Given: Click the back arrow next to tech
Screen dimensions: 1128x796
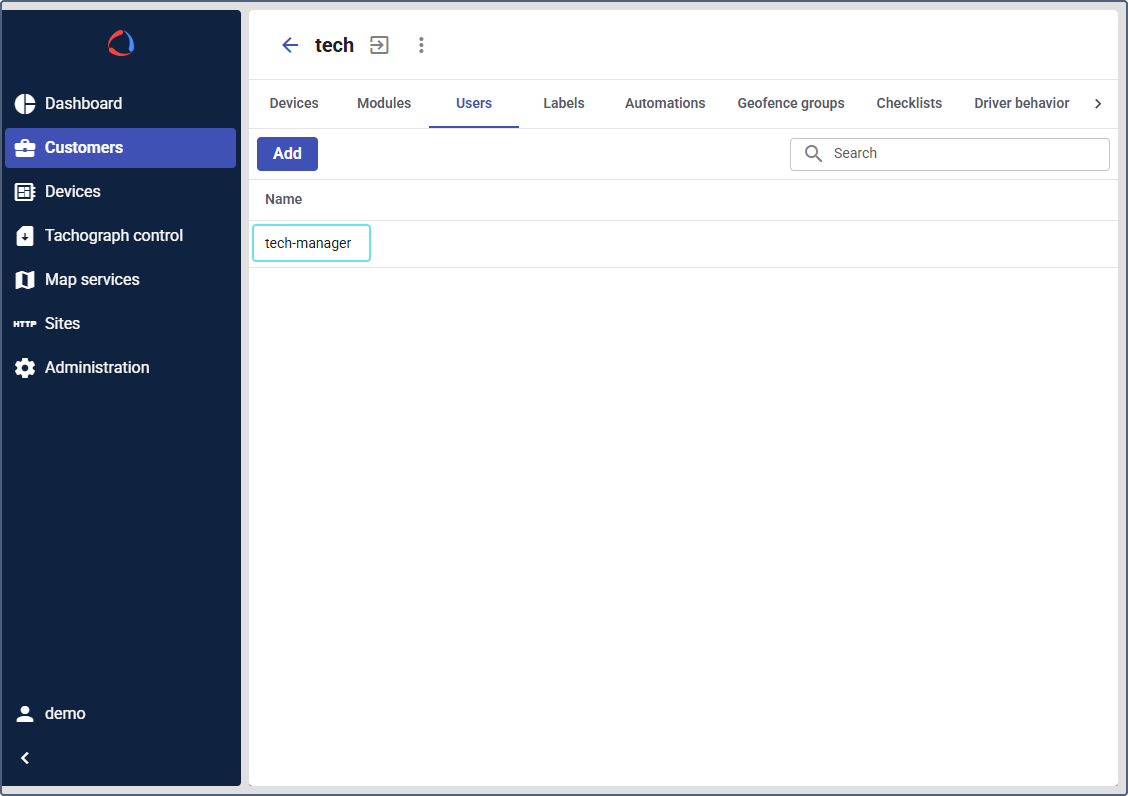Looking at the screenshot, I should 290,45.
